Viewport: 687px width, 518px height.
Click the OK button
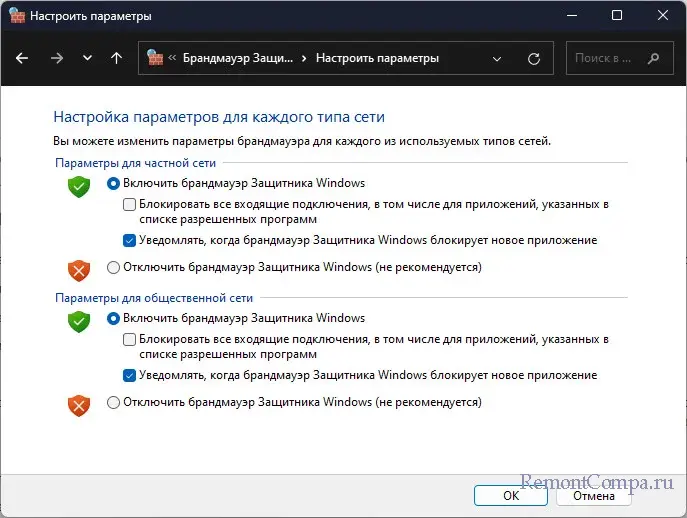pyautogui.click(x=510, y=494)
